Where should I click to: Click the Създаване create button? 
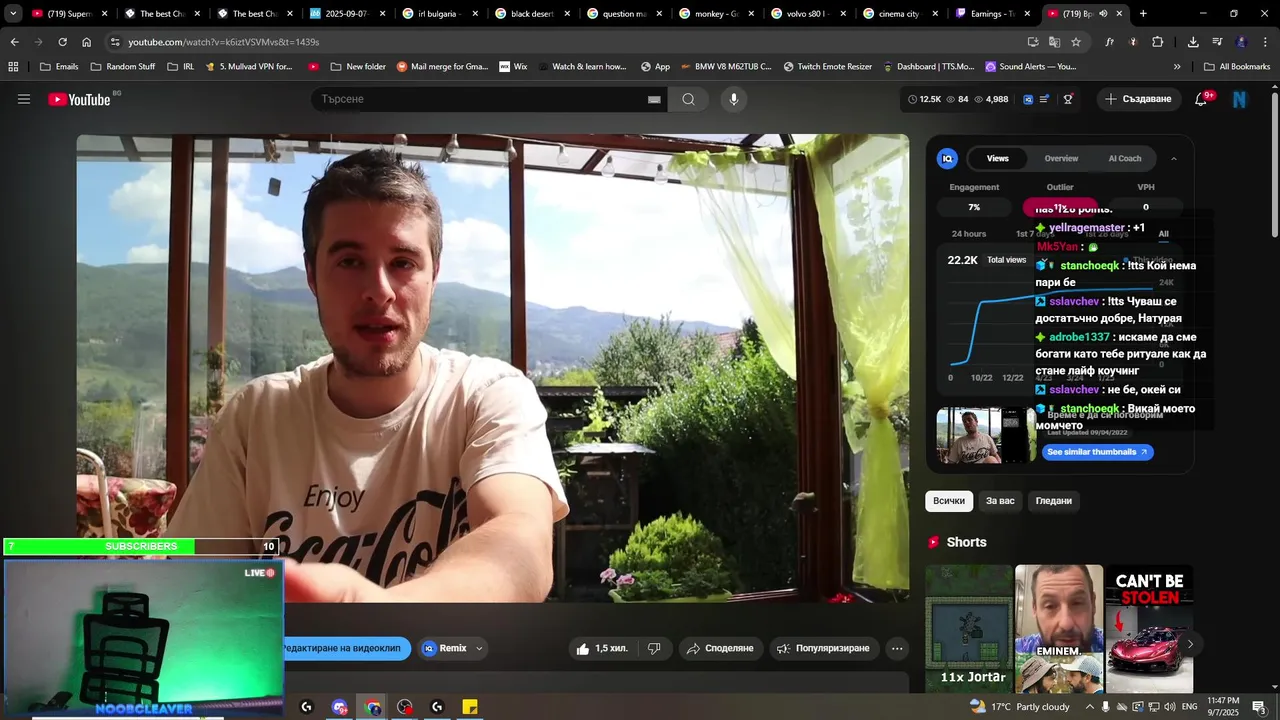click(1137, 99)
